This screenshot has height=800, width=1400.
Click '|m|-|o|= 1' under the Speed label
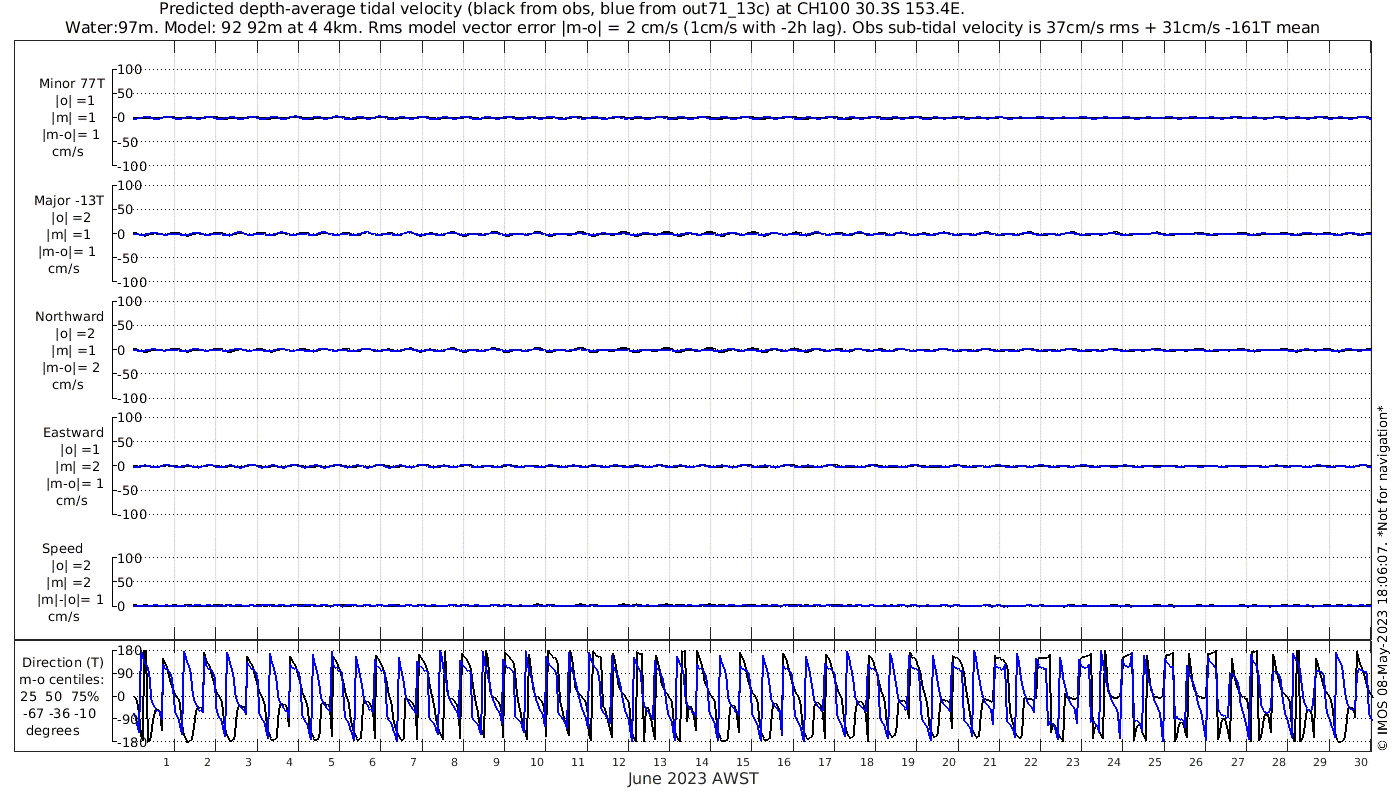coord(70,599)
